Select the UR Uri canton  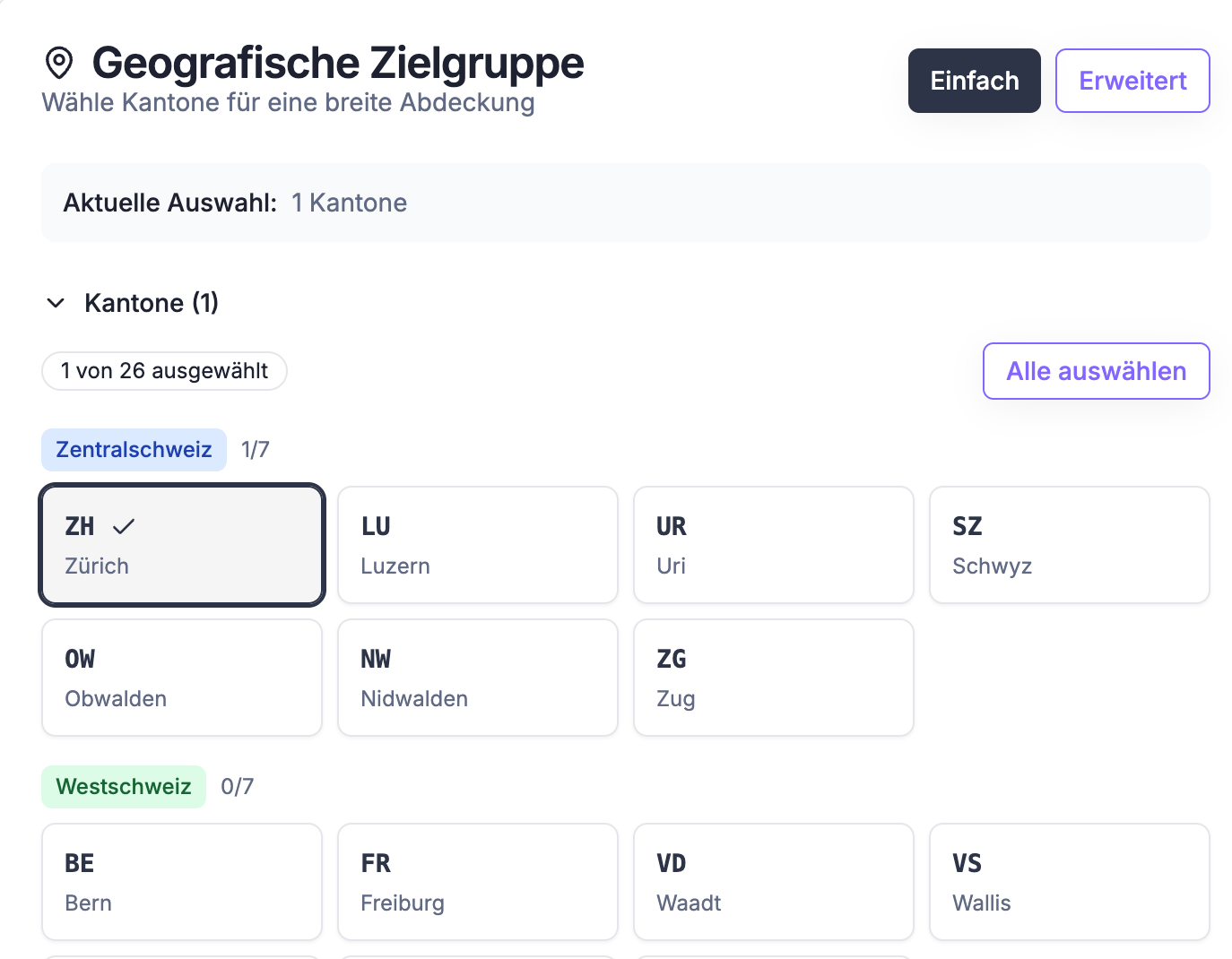click(773, 545)
